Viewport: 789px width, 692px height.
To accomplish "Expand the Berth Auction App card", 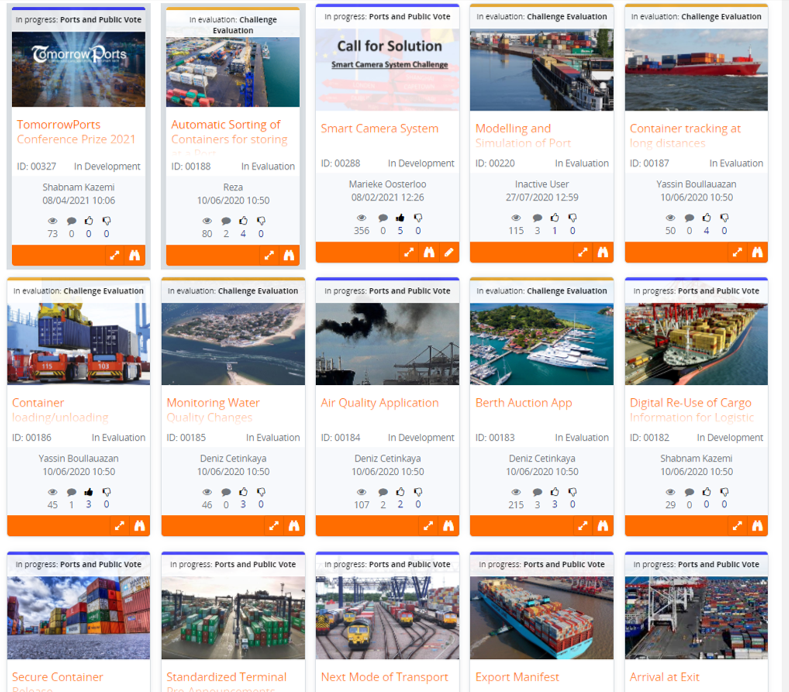I will pos(583,526).
